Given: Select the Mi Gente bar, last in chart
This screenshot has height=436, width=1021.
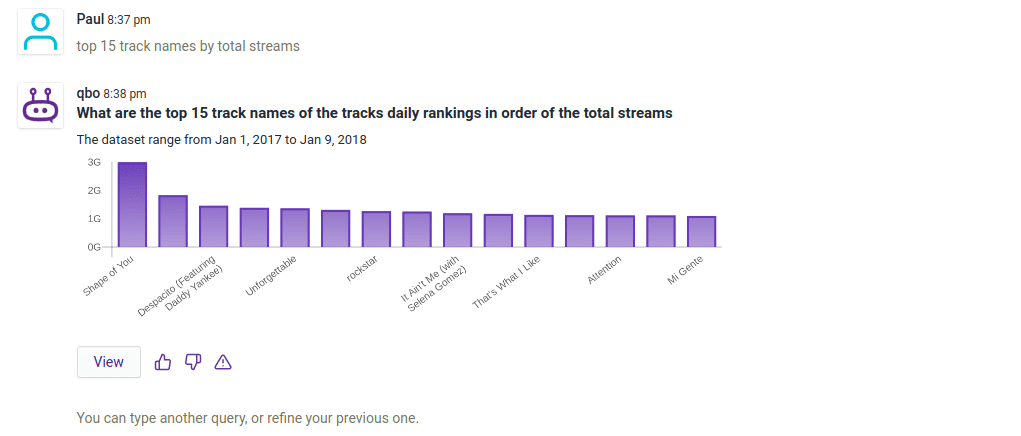Looking at the screenshot, I should (x=701, y=231).
